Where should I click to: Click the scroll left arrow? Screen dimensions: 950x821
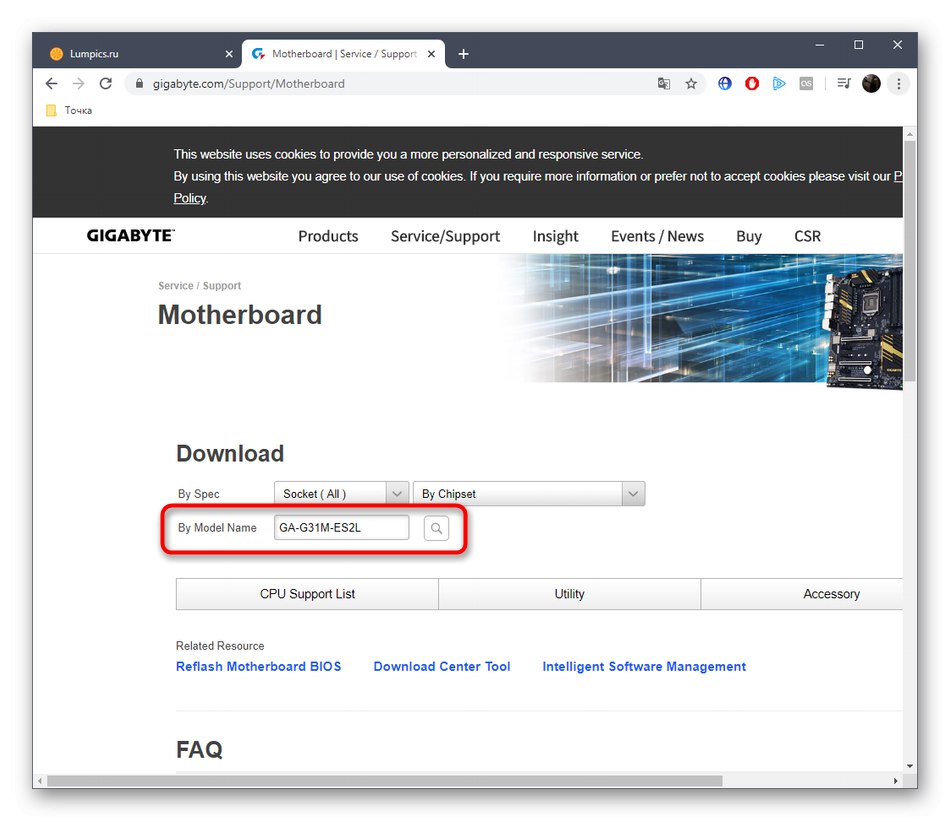point(40,781)
